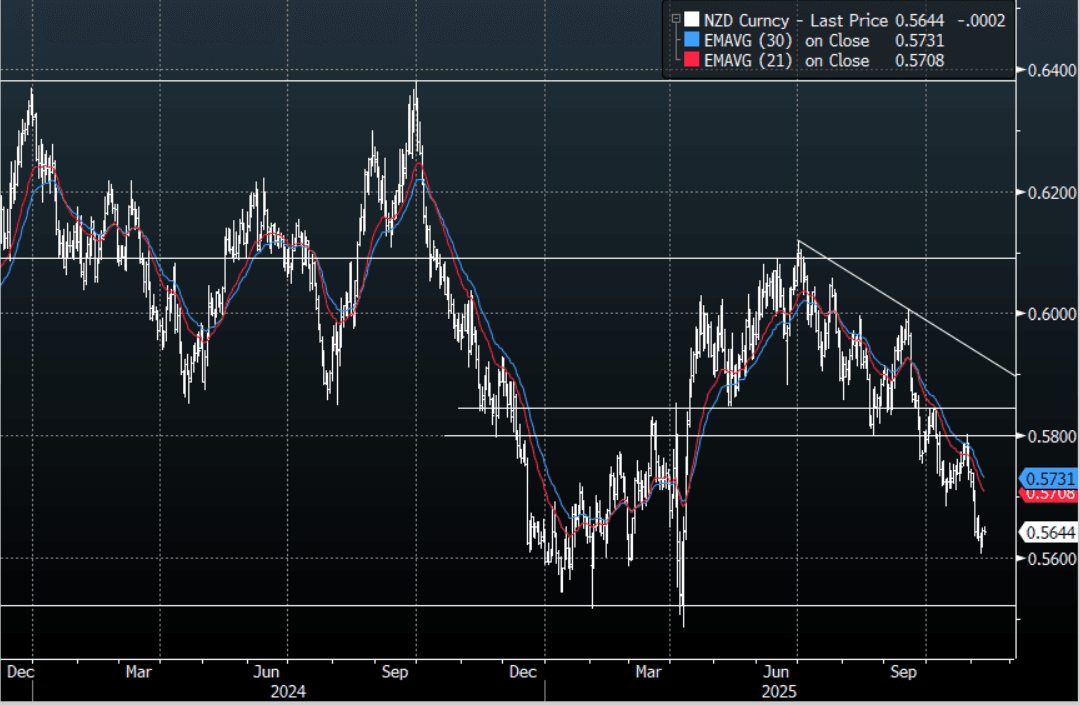Click the -.0002 change value in the legend
Image resolution: width=1080 pixels, height=705 pixels.
[x=982, y=21]
